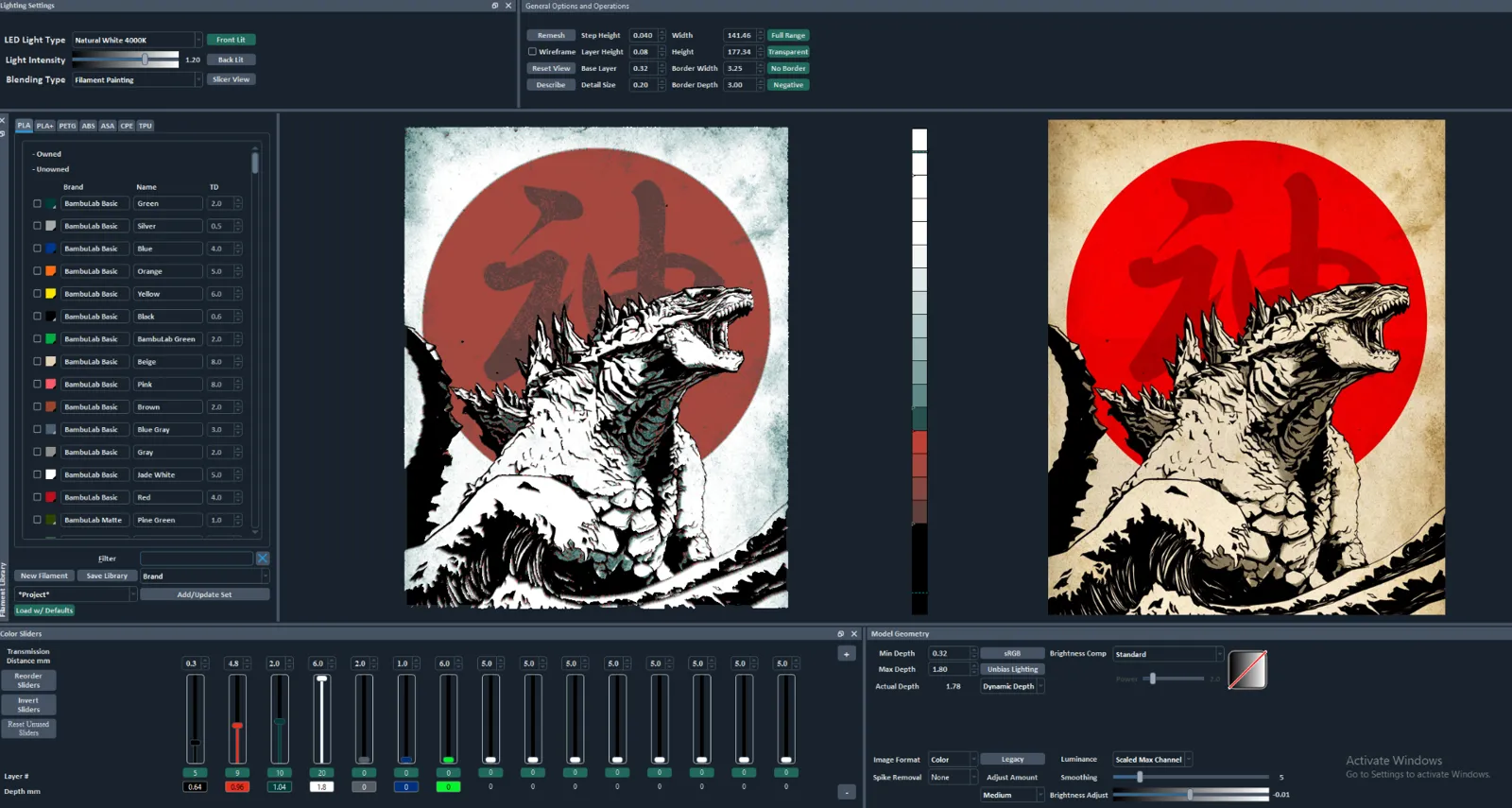Image resolution: width=1512 pixels, height=808 pixels.
Task: Click the Yellow filament color swatch
Action: 51,294
